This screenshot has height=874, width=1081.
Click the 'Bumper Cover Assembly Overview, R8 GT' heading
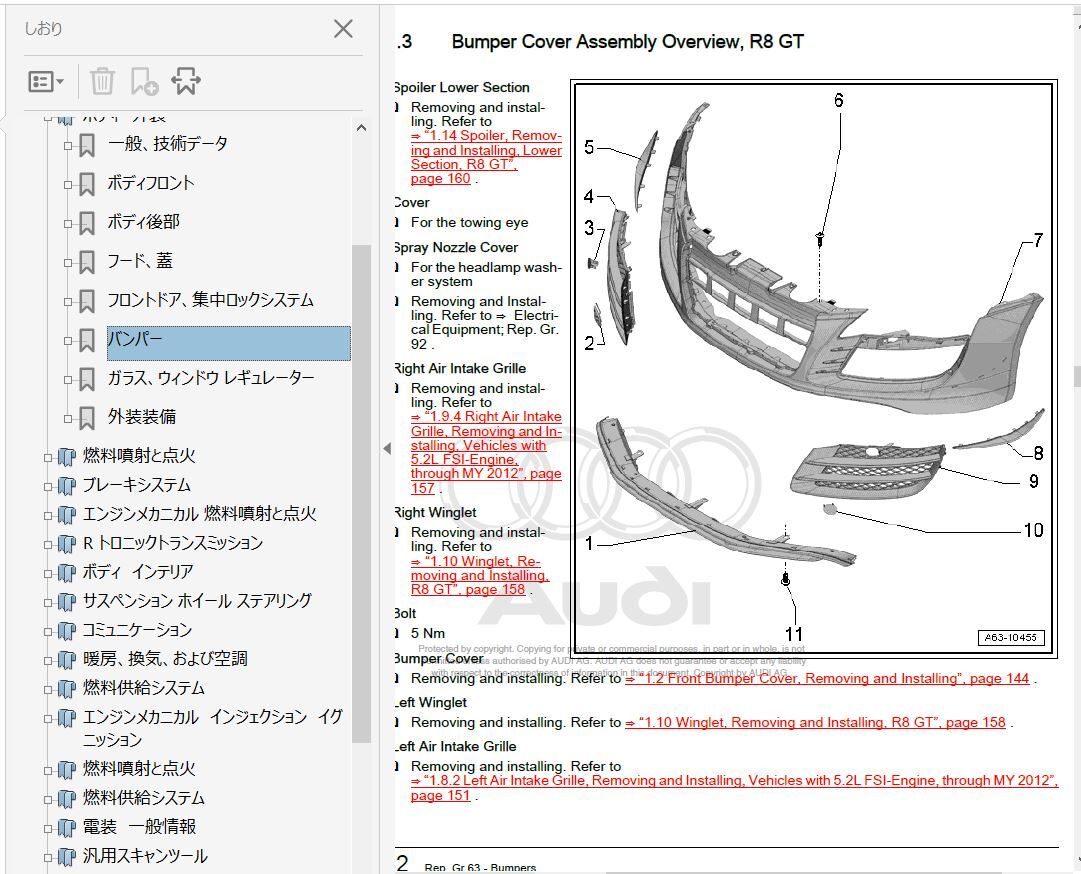coord(627,41)
